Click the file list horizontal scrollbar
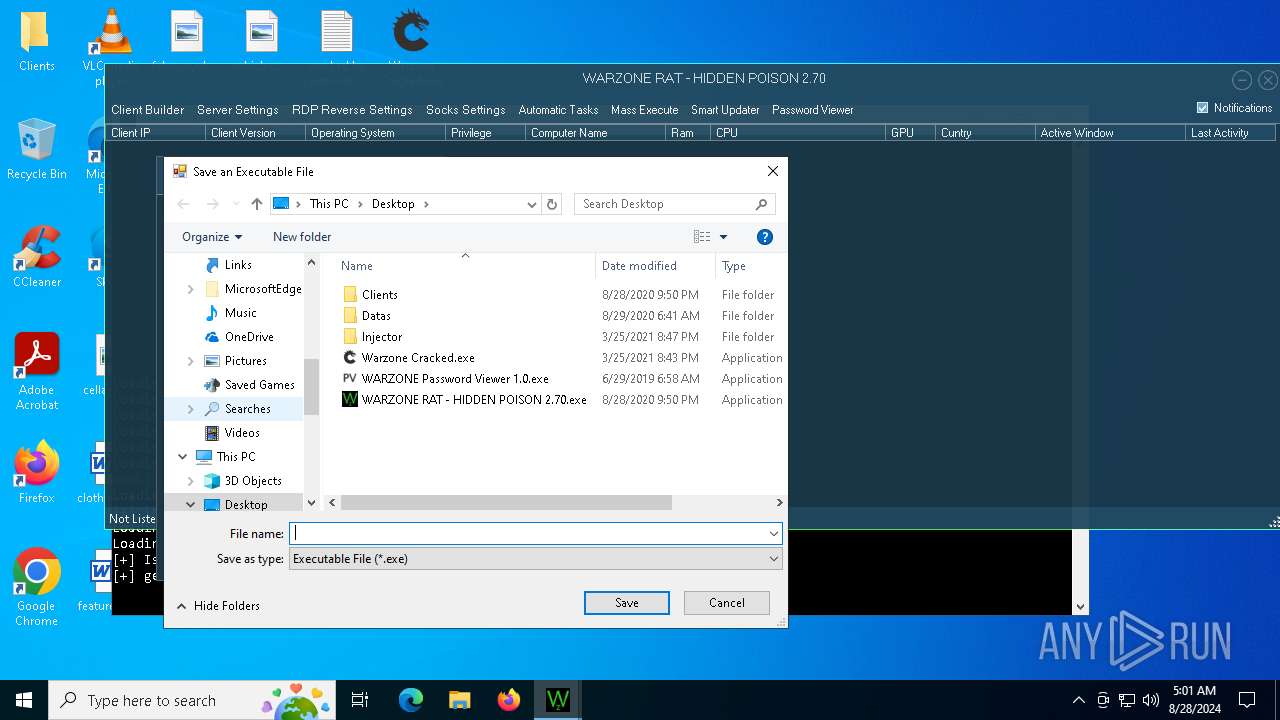 tap(506, 502)
